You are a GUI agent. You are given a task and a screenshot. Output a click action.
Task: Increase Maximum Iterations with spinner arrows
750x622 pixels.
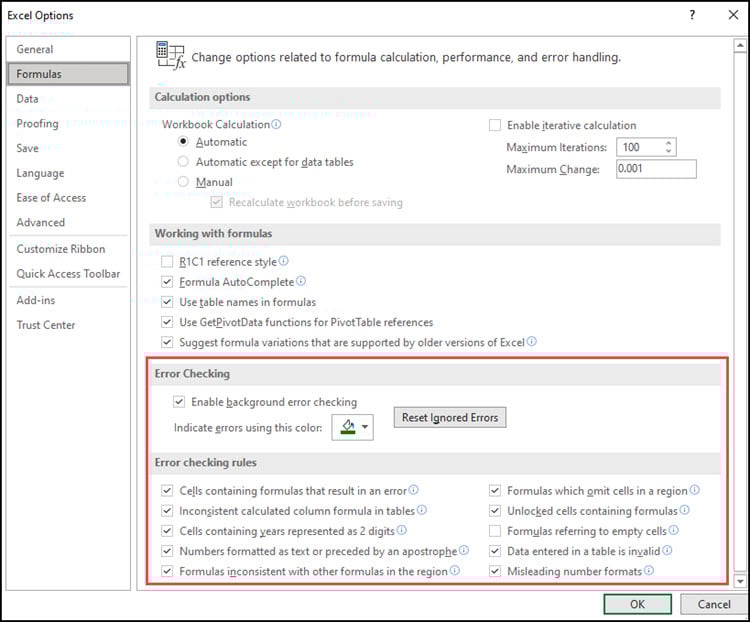pyautogui.click(x=669, y=143)
